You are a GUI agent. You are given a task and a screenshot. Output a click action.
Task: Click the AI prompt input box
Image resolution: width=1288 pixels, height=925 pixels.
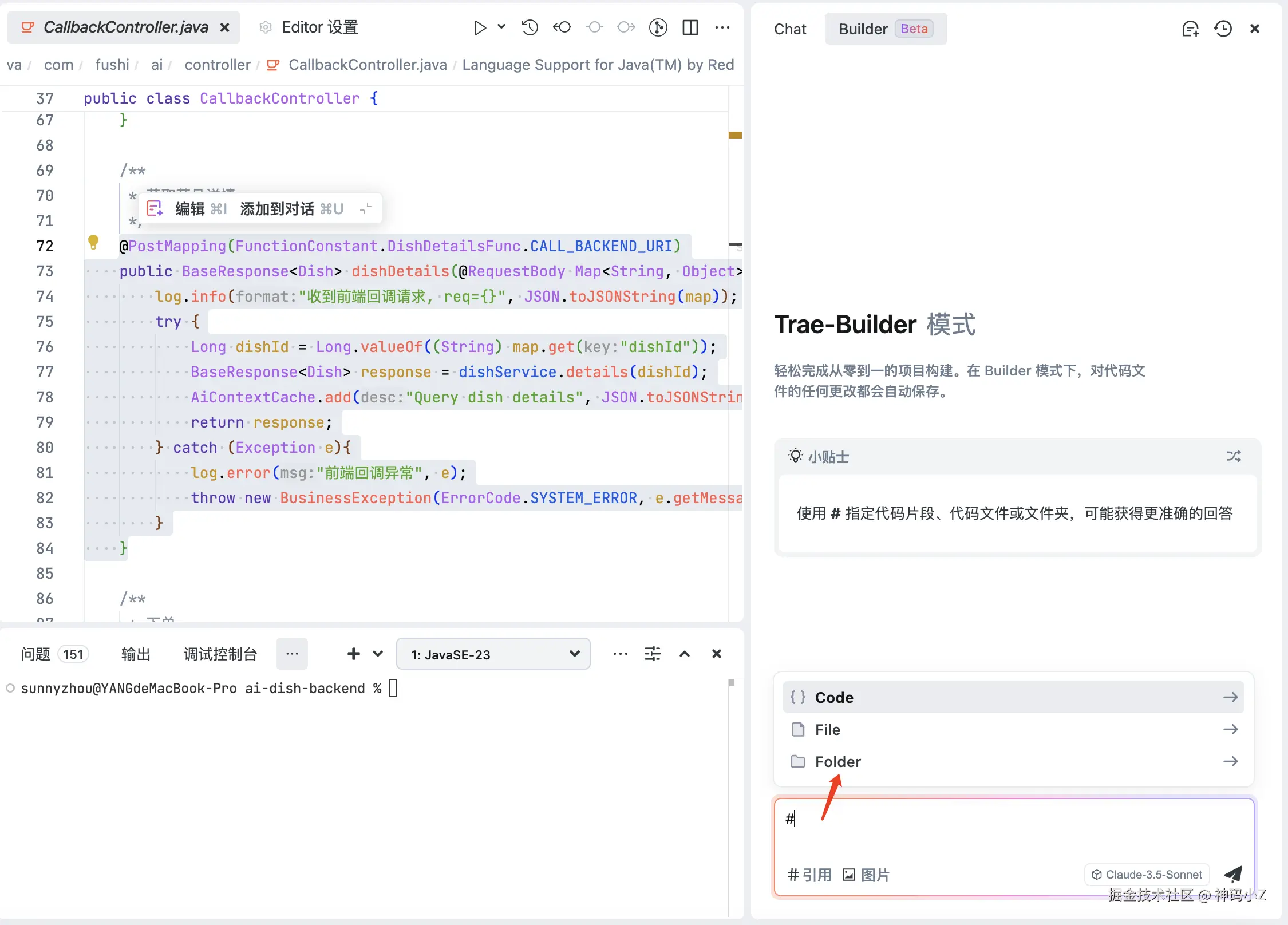(1013, 830)
